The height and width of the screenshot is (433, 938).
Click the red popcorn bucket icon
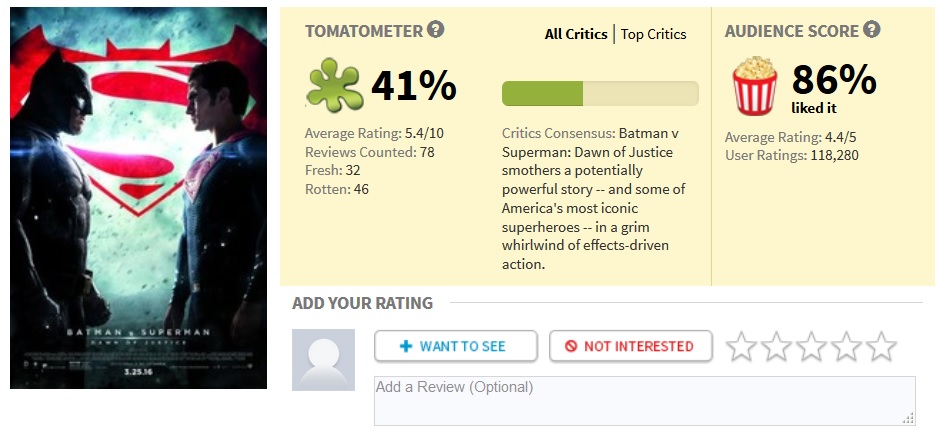(x=755, y=86)
